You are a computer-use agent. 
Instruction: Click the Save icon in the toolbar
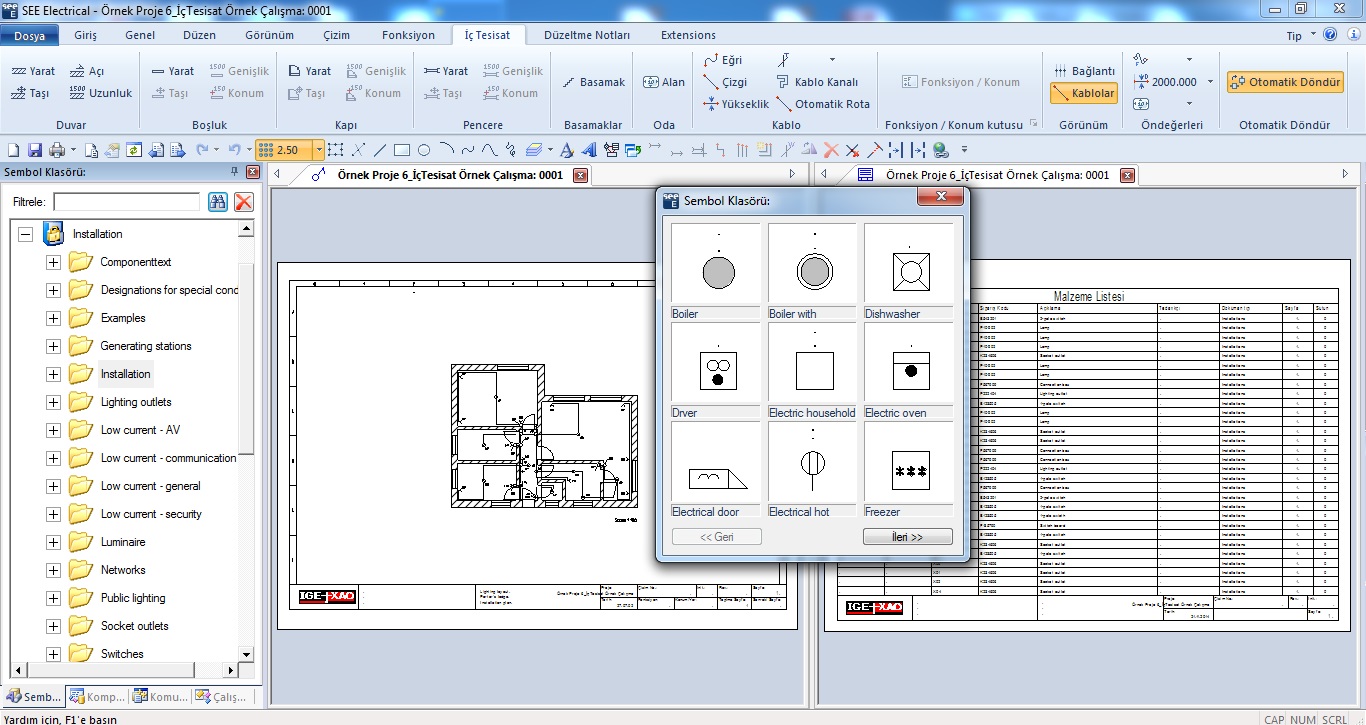[34, 150]
